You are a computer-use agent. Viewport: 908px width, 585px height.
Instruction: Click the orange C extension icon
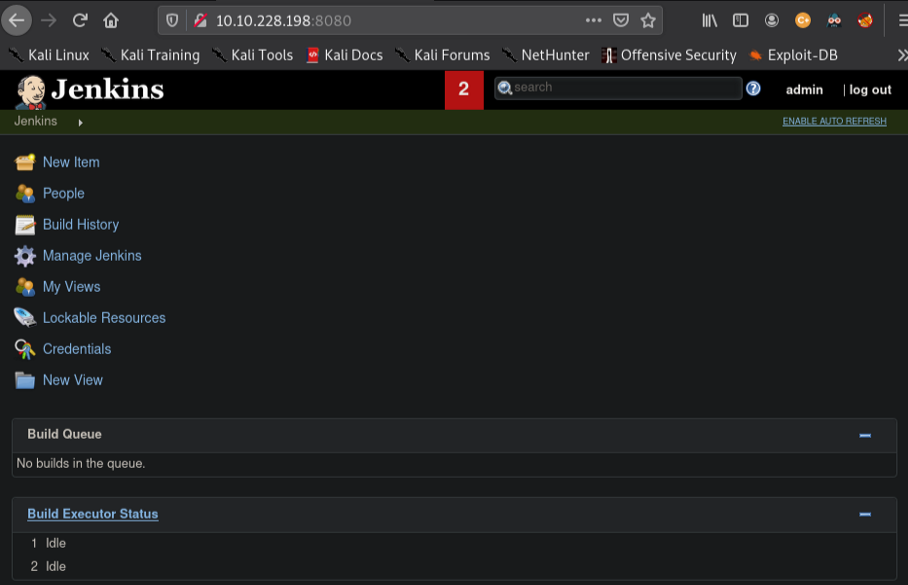(x=803, y=21)
